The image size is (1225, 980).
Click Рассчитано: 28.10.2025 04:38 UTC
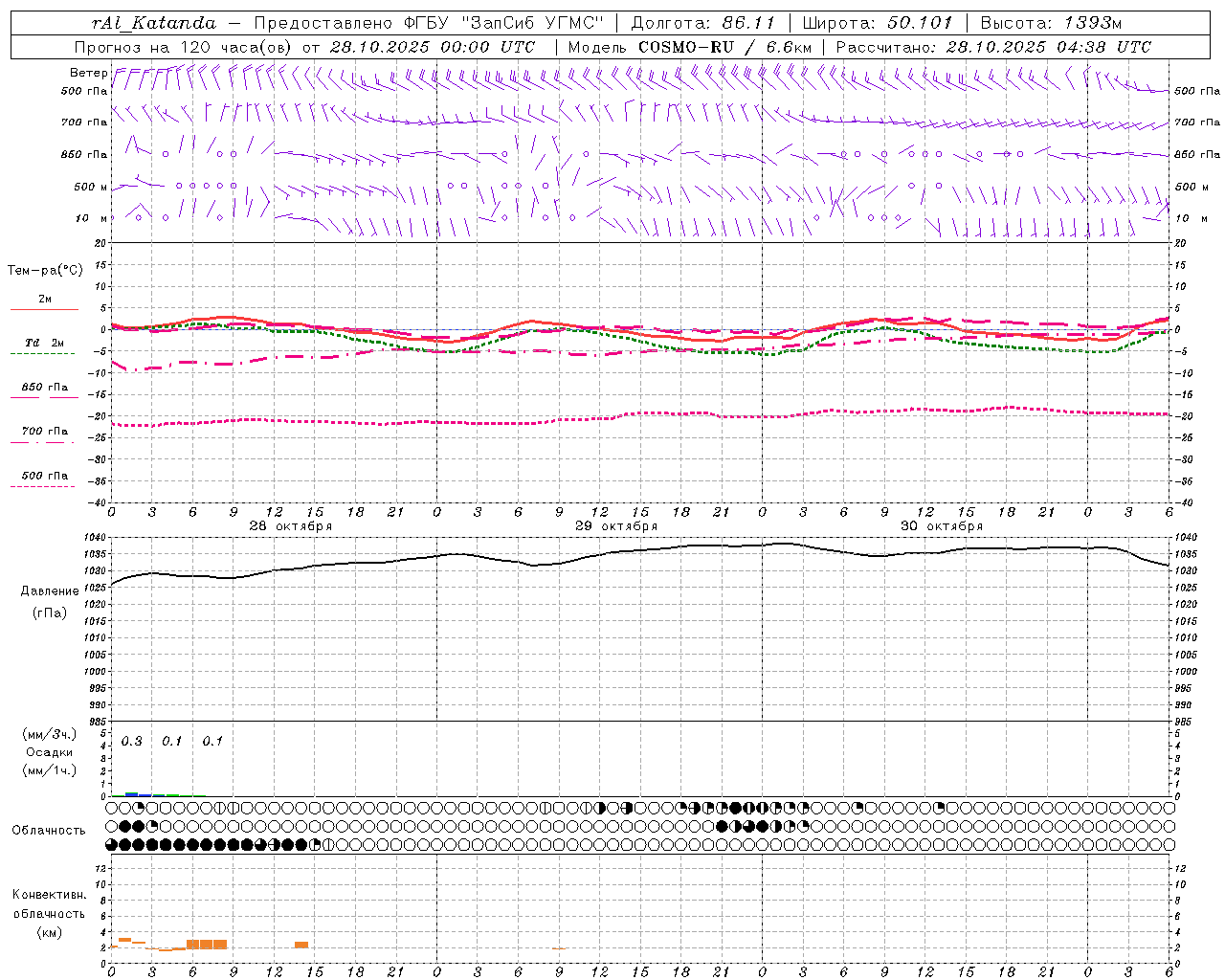coord(993,47)
